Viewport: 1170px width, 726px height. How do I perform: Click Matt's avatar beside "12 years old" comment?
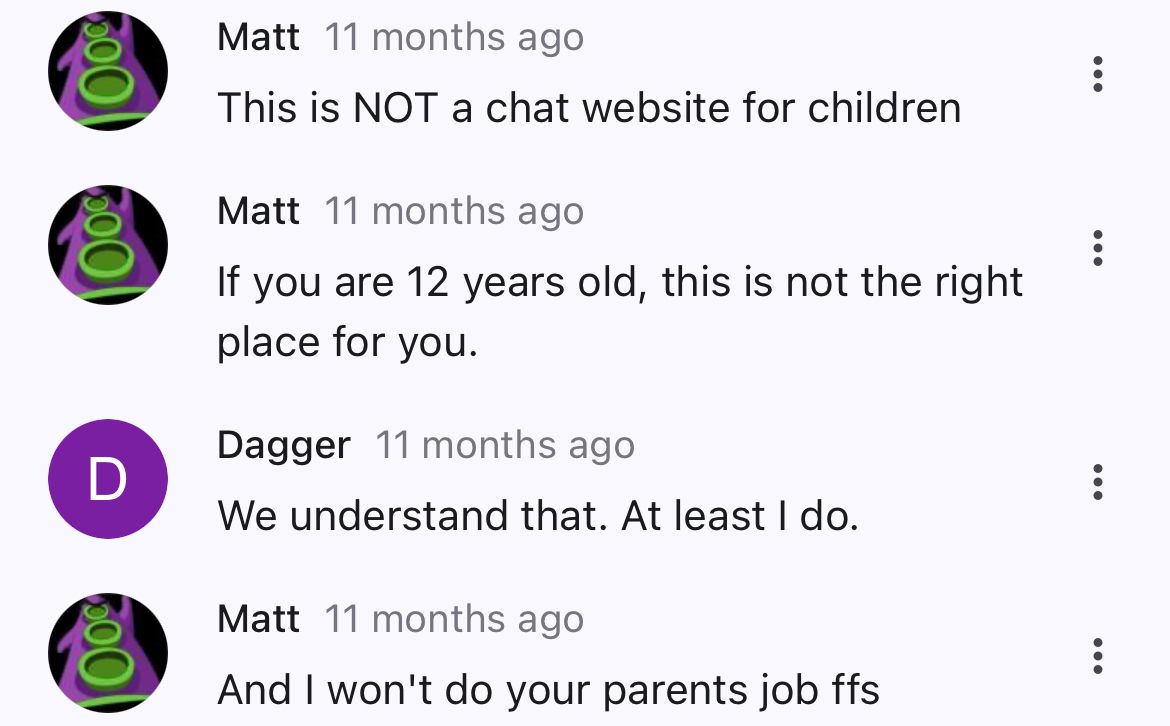click(108, 245)
